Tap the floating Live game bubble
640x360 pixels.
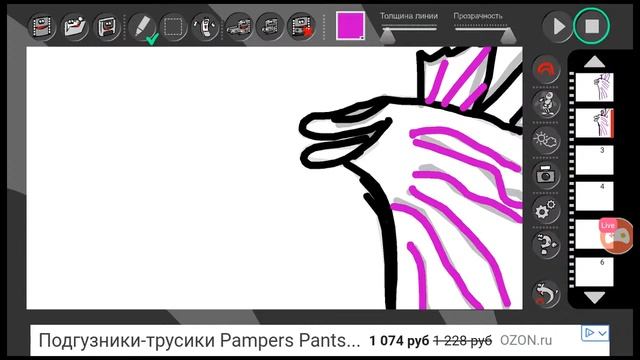[617, 236]
